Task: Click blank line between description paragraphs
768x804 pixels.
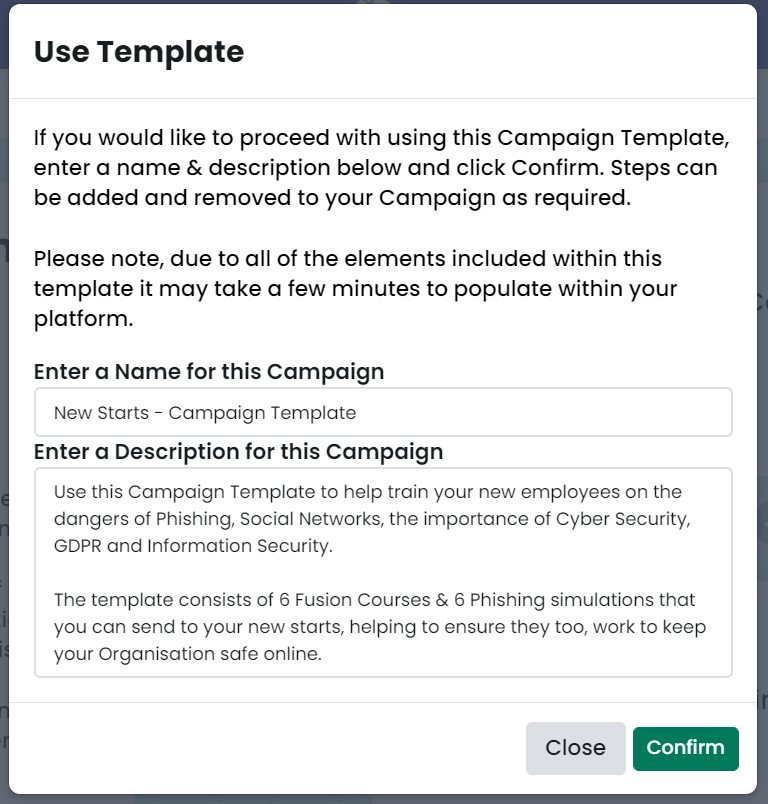Action: 383,573
